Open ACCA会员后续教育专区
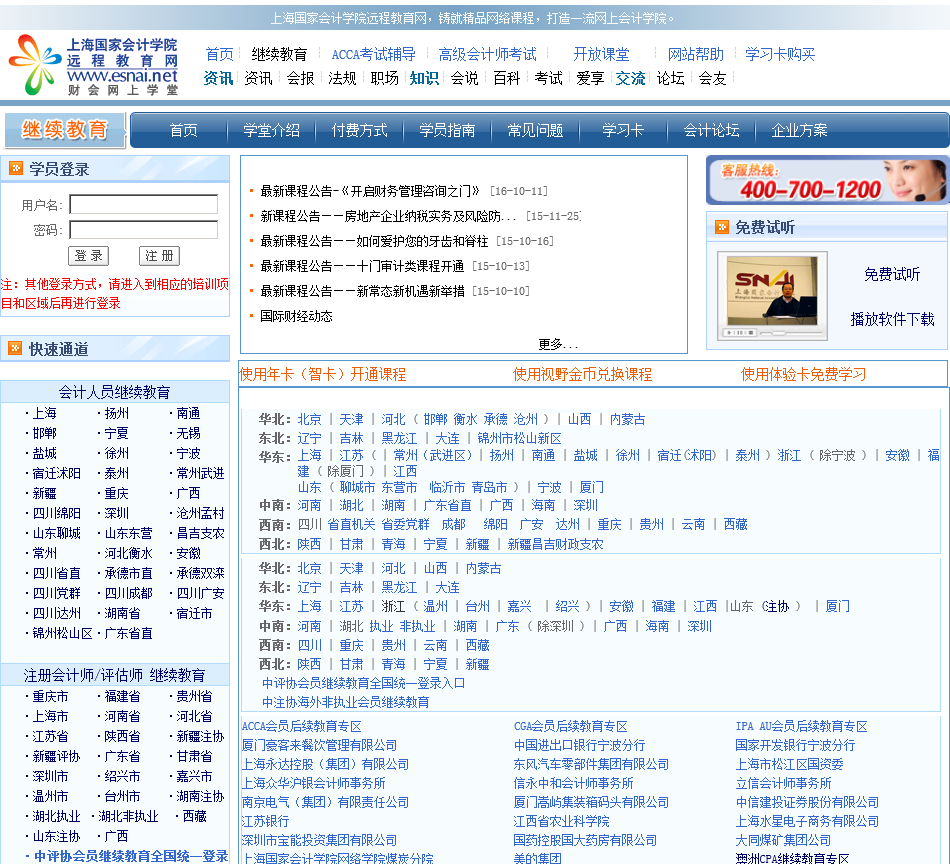950x864 pixels. (x=301, y=726)
